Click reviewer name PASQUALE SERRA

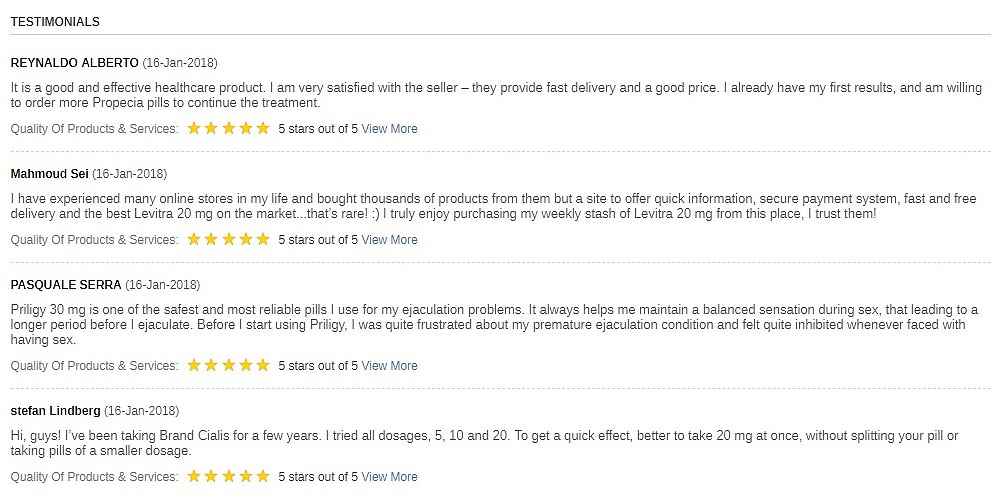point(65,285)
